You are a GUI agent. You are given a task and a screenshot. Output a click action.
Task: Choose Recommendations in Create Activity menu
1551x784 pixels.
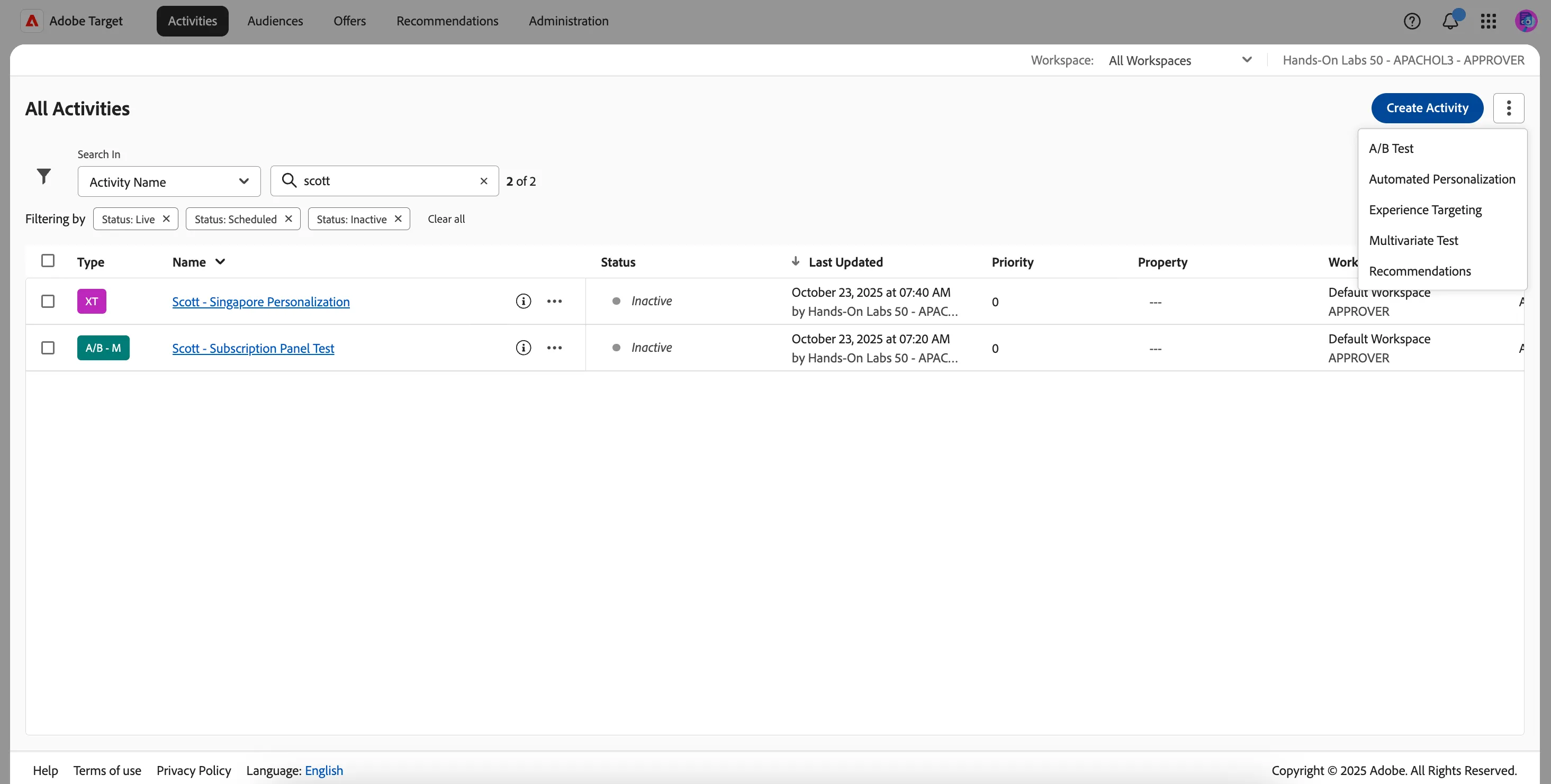(1442, 271)
